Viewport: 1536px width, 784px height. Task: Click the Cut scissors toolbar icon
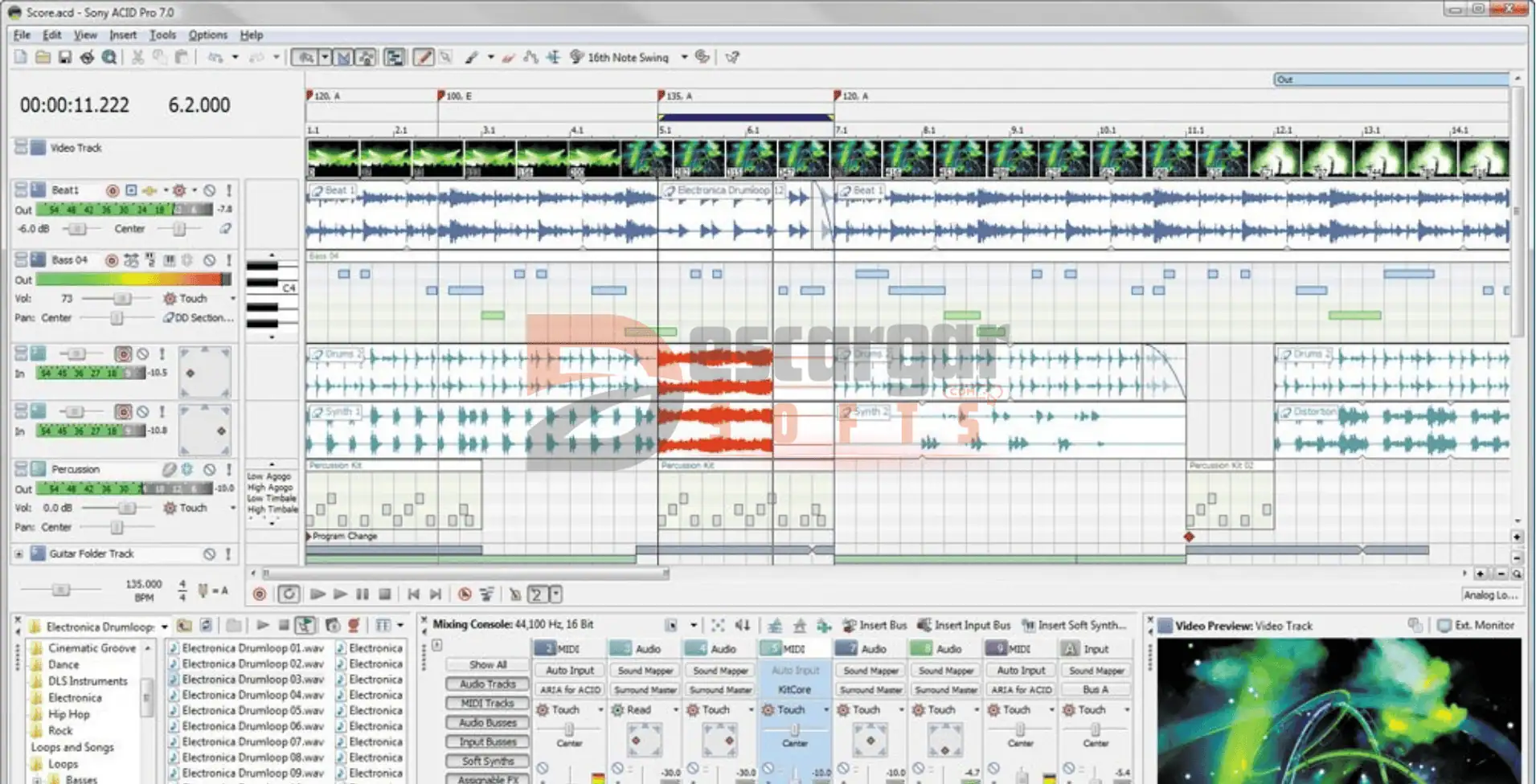point(137,57)
